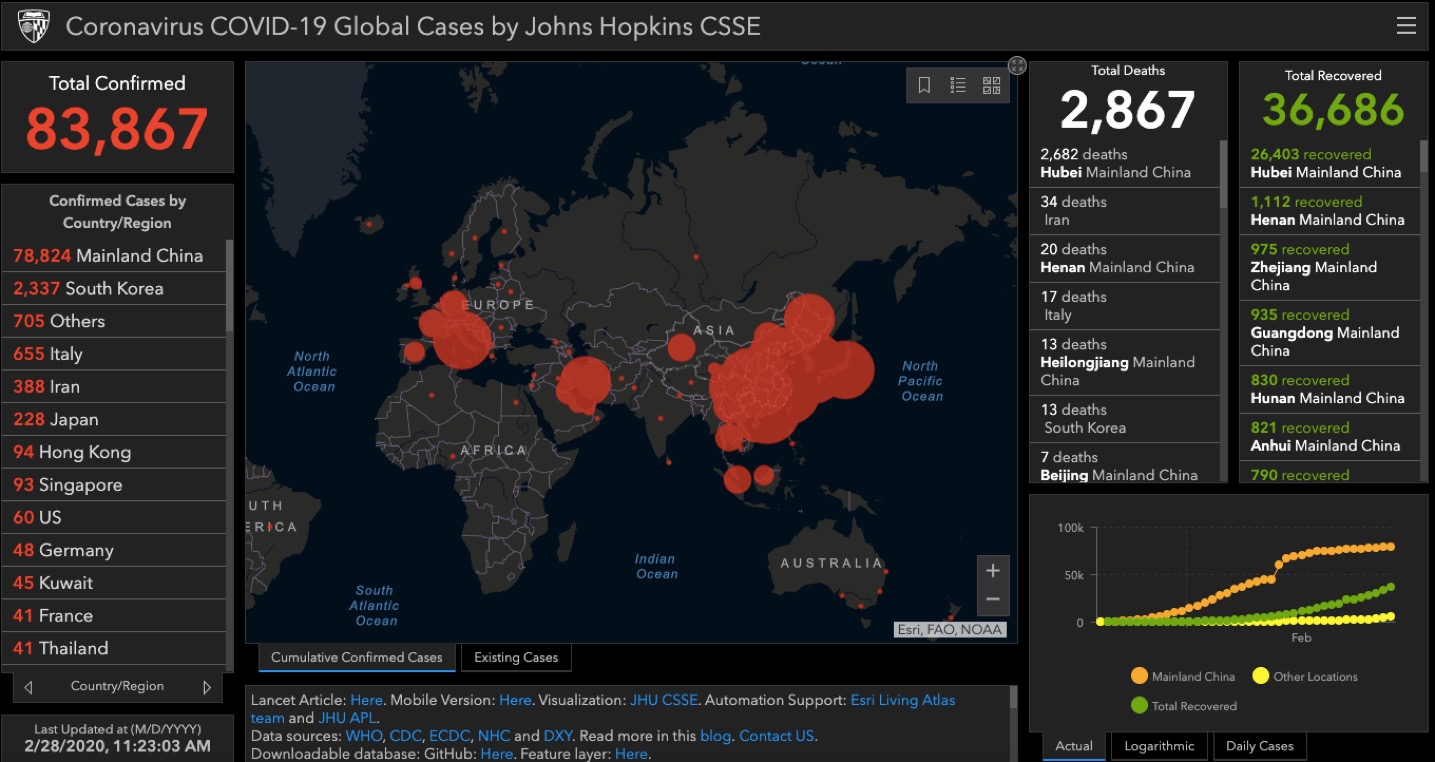Open the Contact US link

(x=777, y=736)
